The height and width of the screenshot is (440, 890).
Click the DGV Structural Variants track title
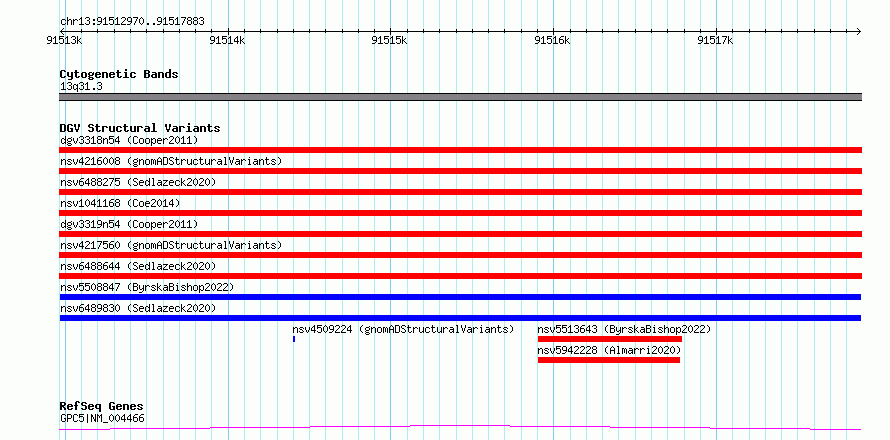tap(140, 128)
